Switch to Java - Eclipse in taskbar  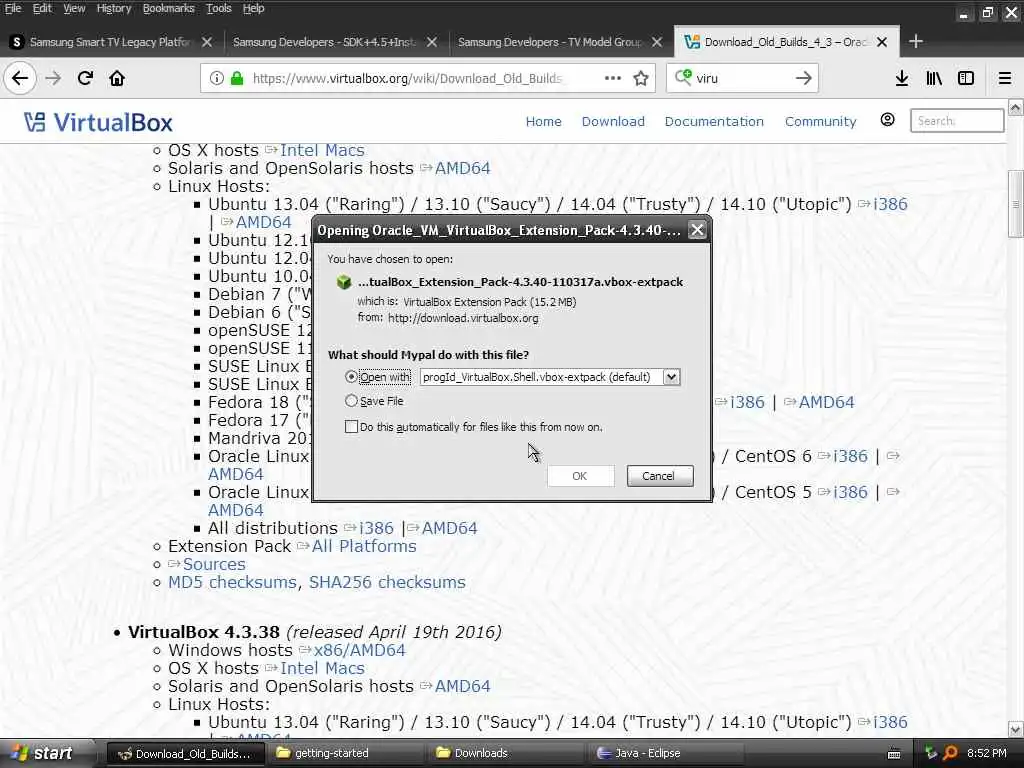[x=666, y=754]
